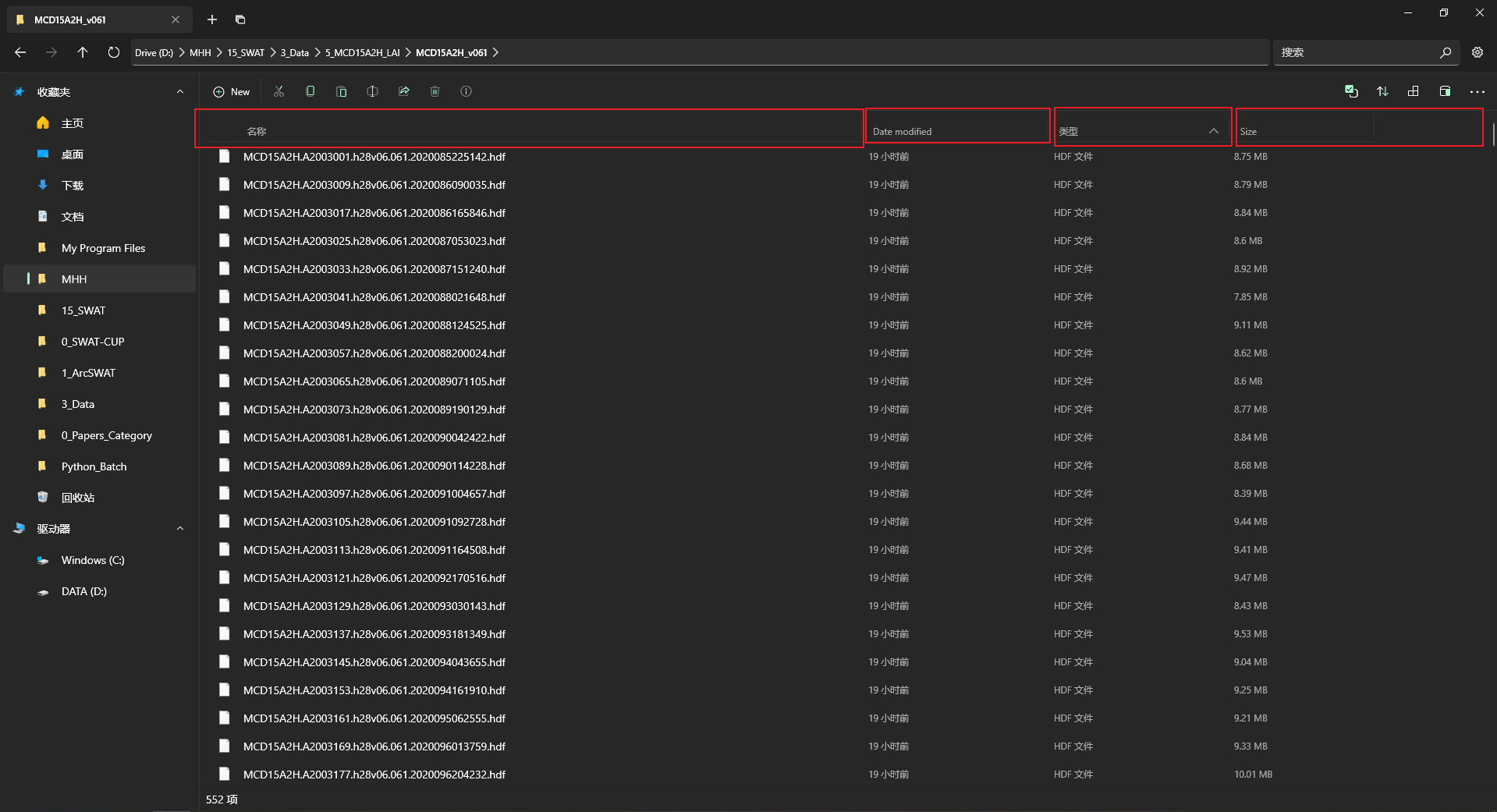Open a new tab with the plus button
This screenshot has width=1497, height=812.
[211, 20]
